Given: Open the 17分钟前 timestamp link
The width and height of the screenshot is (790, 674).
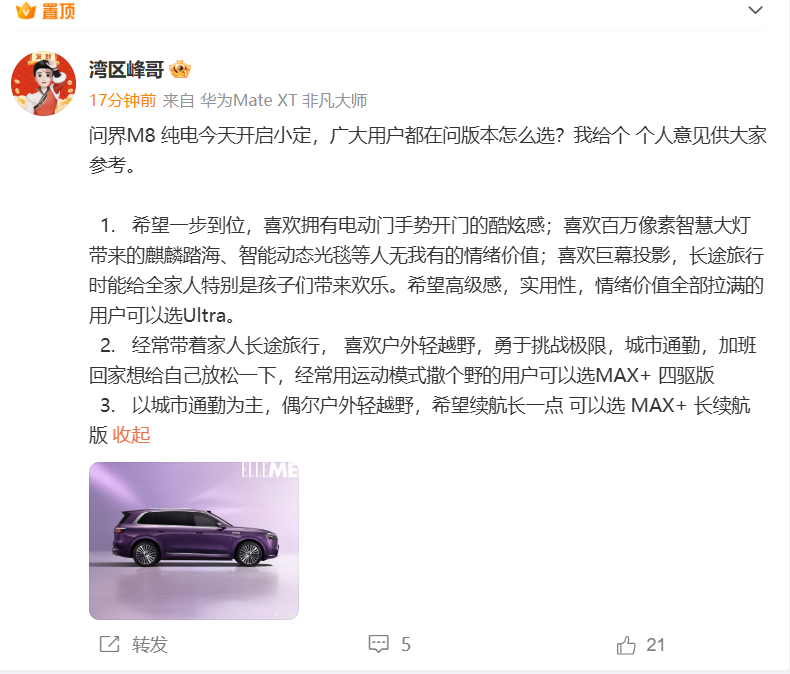Looking at the screenshot, I should tap(122, 100).
